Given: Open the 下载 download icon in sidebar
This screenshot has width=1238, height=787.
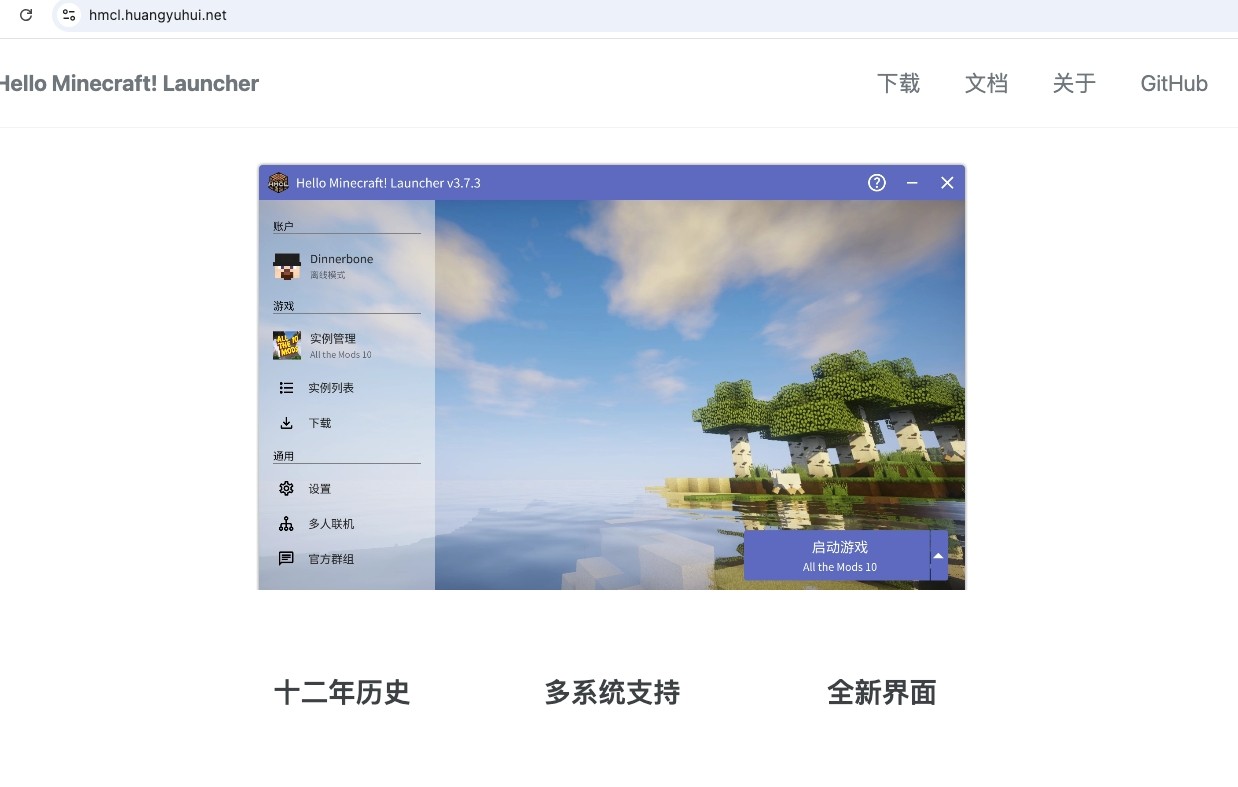Looking at the screenshot, I should coord(286,423).
